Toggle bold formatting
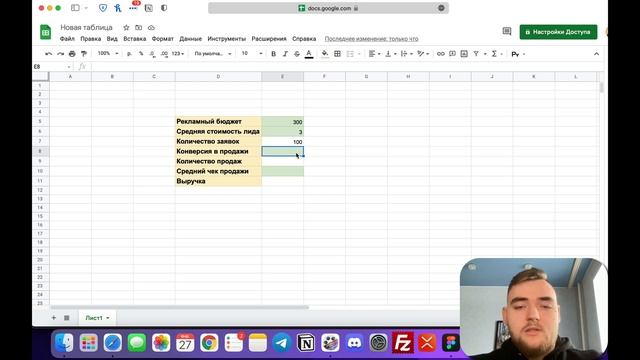The width and height of the screenshot is (640, 360). (x=273, y=53)
